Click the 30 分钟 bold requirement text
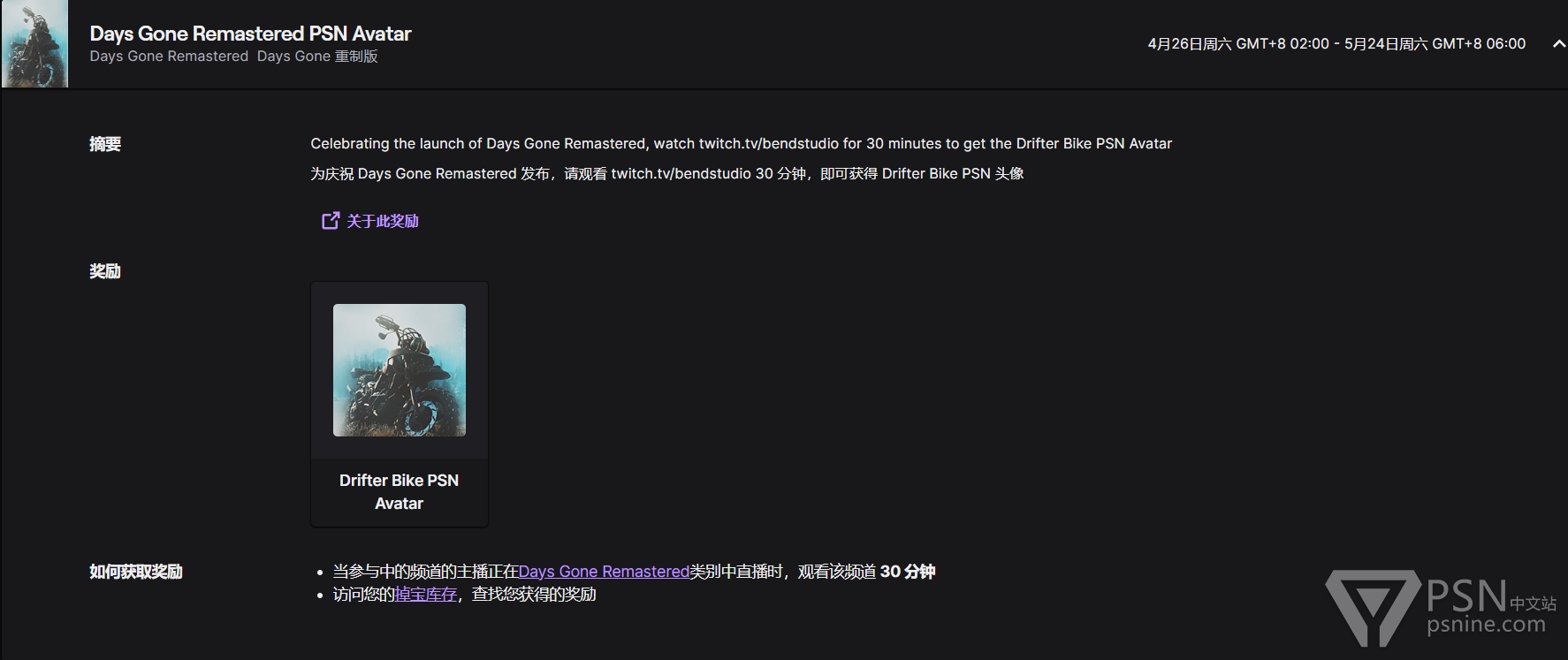The image size is (1568, 660). click(908, 572)
